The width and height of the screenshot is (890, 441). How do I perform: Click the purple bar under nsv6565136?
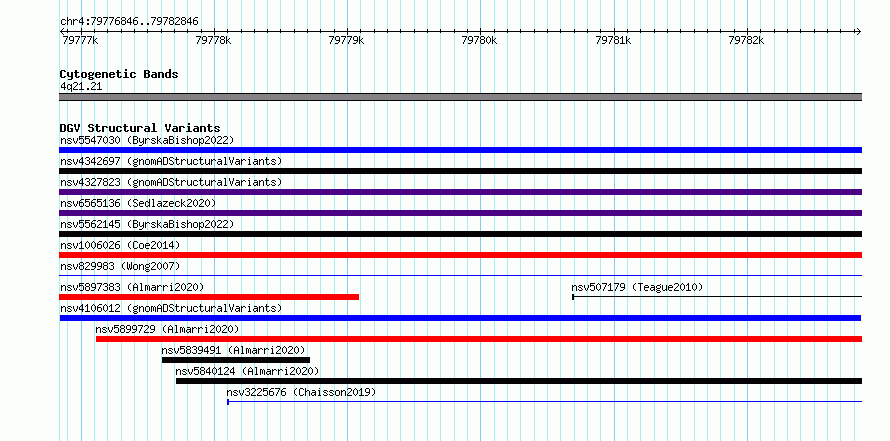tap(460, 213)
